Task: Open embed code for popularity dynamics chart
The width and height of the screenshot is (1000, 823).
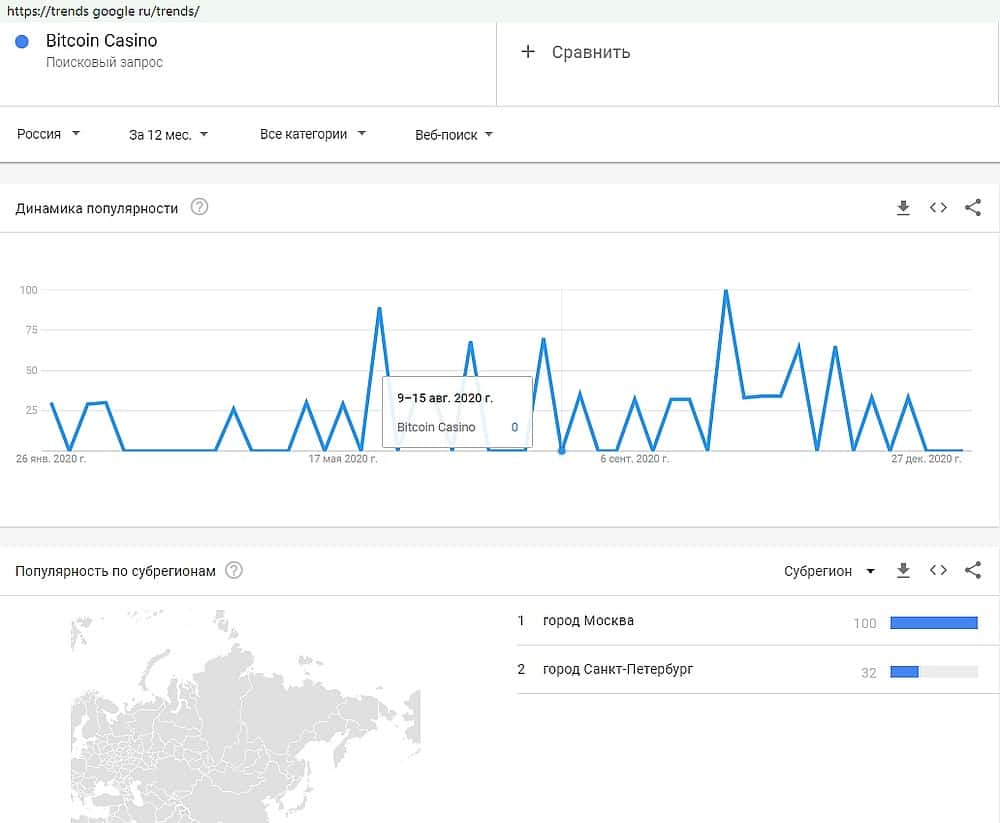Action: point(938,208)
